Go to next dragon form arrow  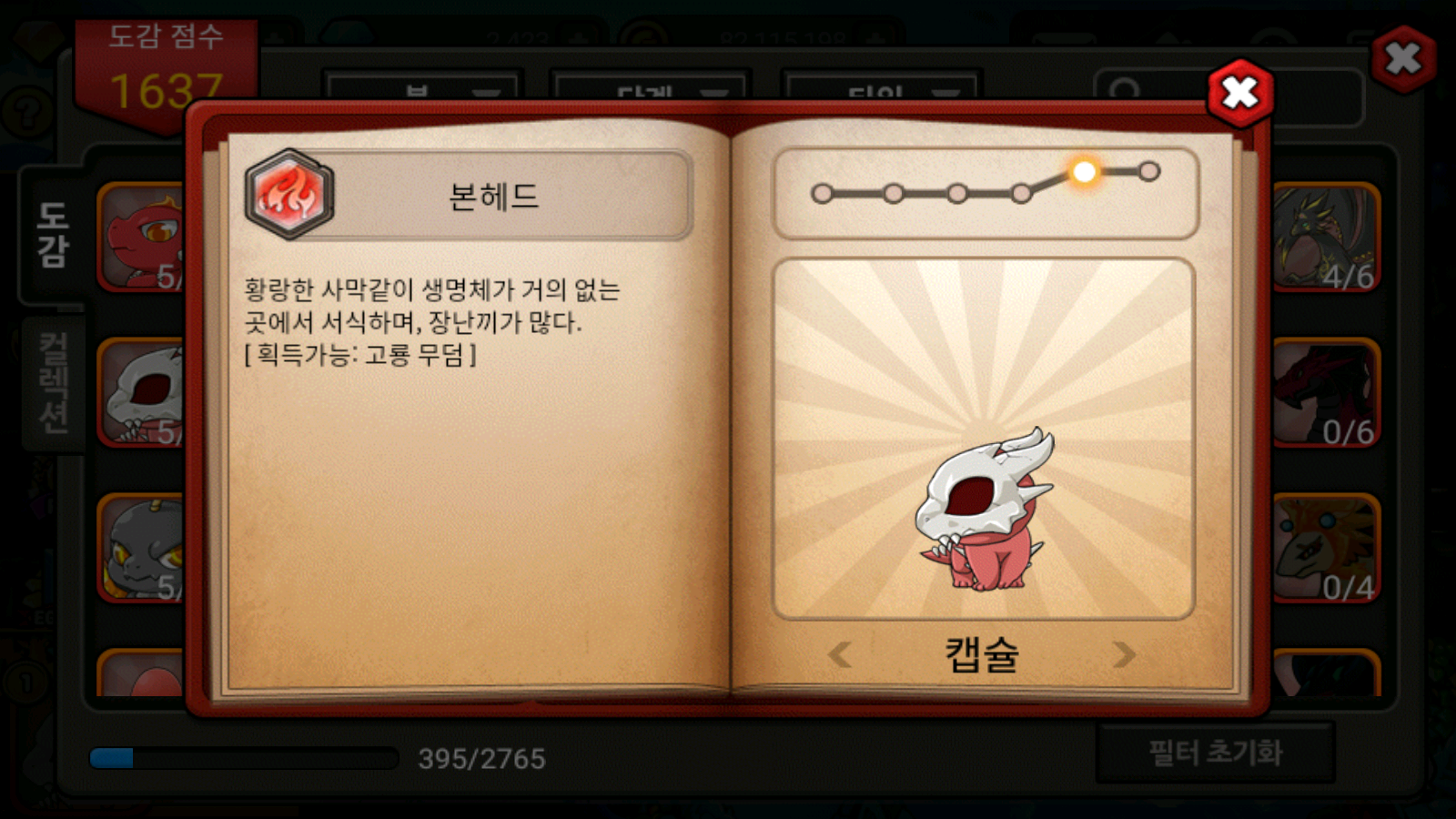(1125, 653)
